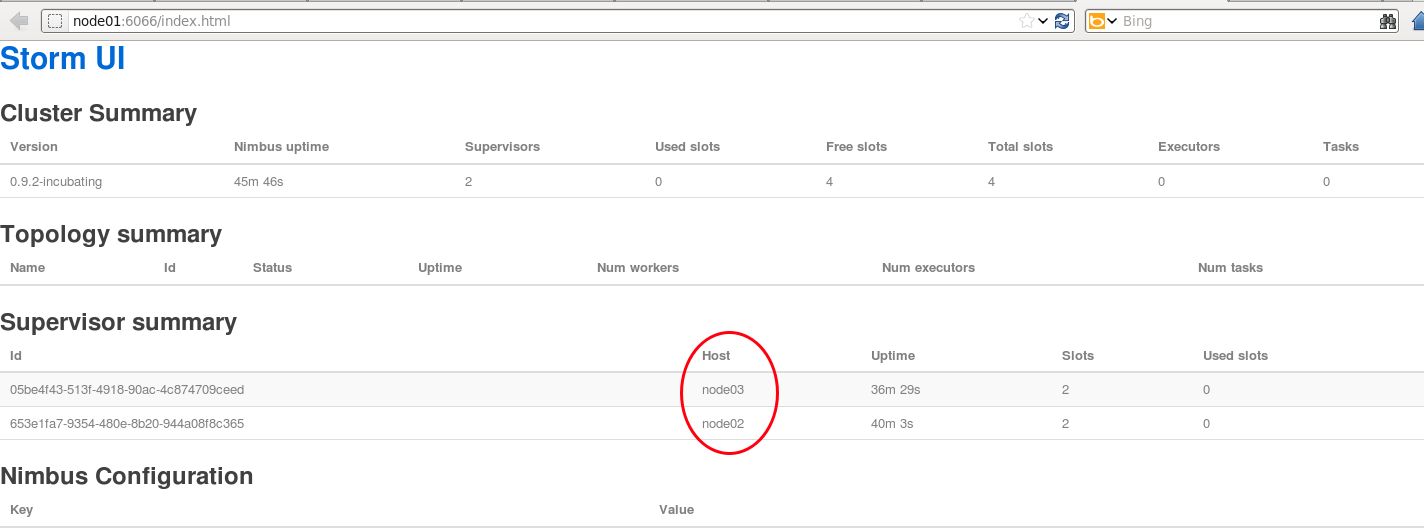Select supervisor id 05be4f43-513f-4918-90ac-4c874709ceed
This screenshot has width=1424, height=528.
(x=127, y=390)
